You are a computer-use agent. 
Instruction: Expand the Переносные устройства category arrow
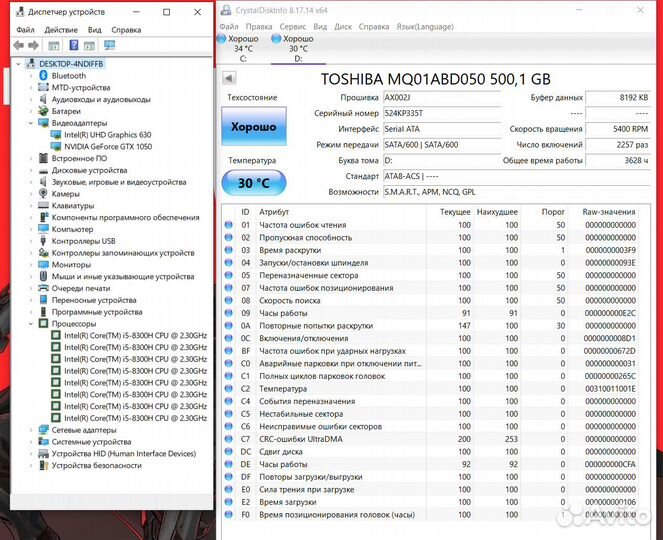coord(30,300)
